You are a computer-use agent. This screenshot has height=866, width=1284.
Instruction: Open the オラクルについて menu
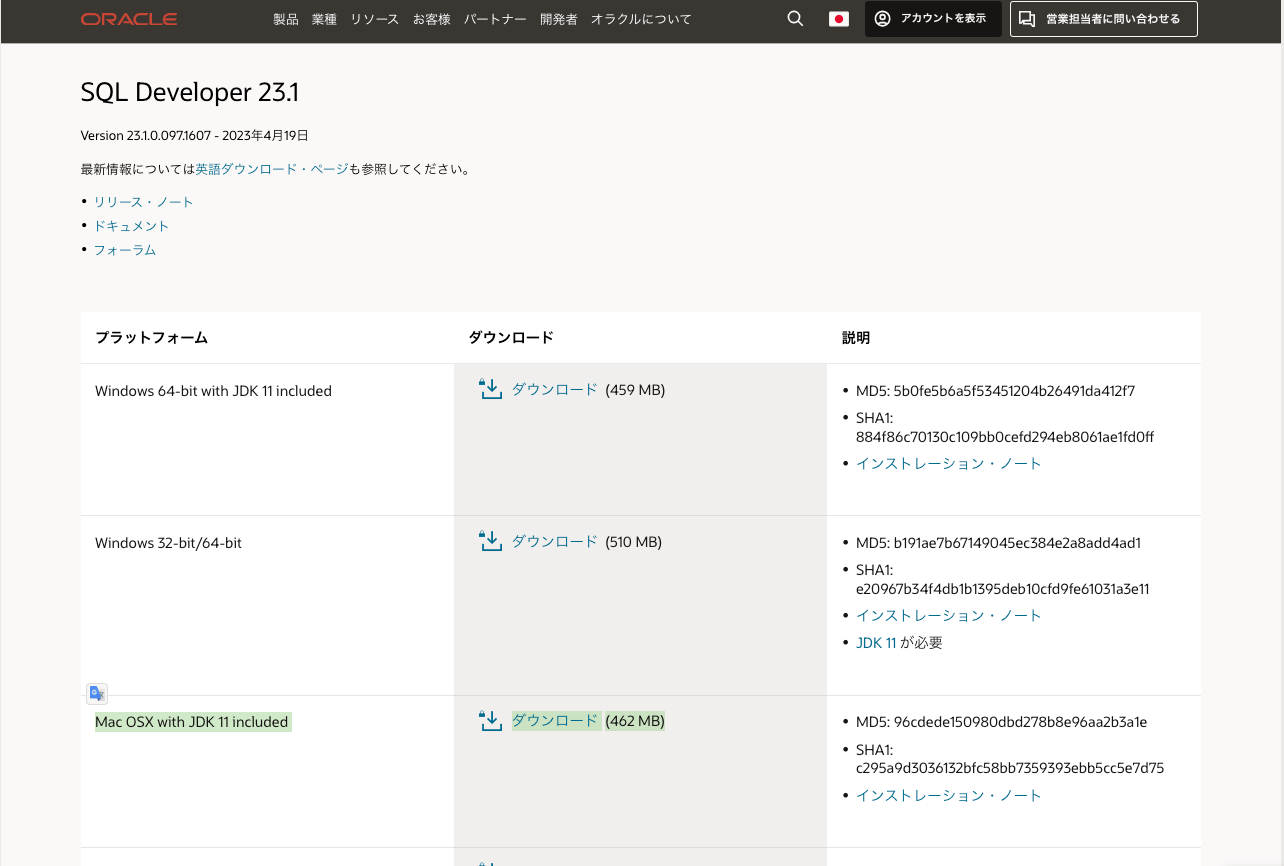[641, 19]
